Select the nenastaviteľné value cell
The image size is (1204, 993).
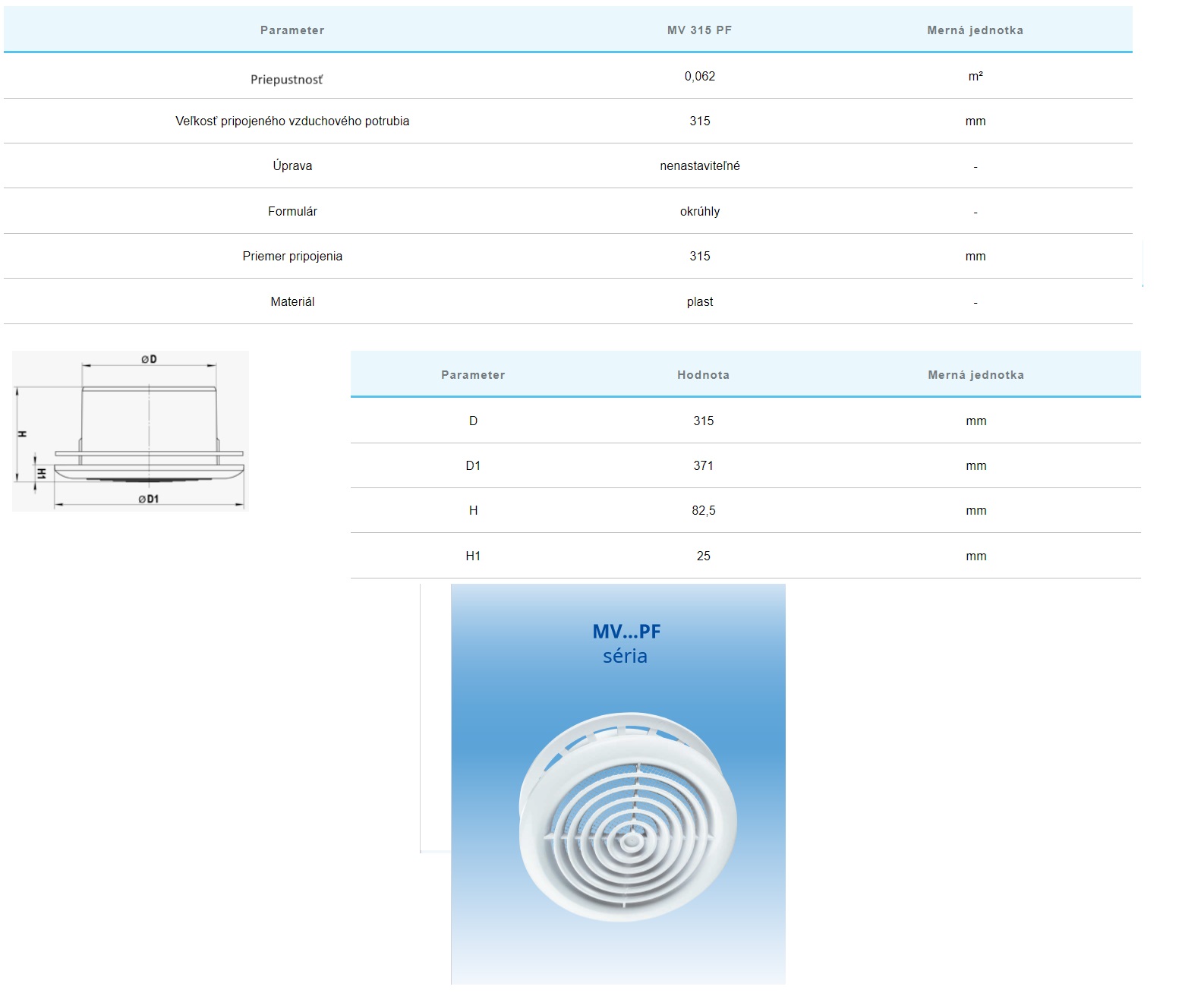[x=699, y=165]
